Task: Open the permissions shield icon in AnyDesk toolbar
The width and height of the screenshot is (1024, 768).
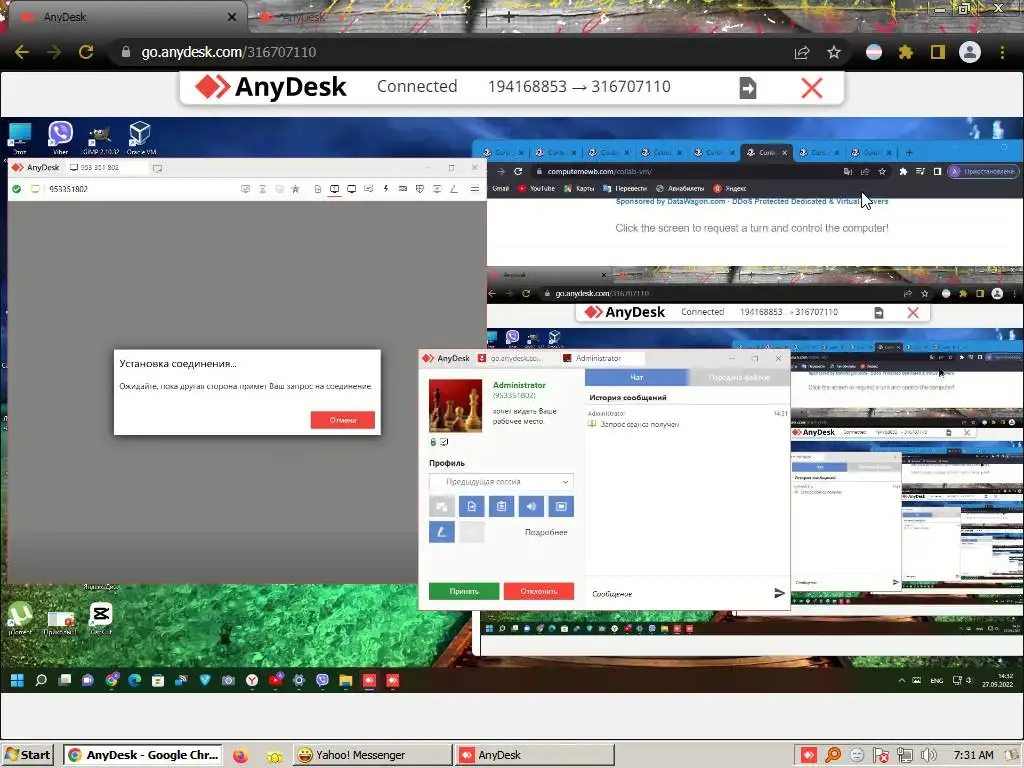Action: click(420, 189)
